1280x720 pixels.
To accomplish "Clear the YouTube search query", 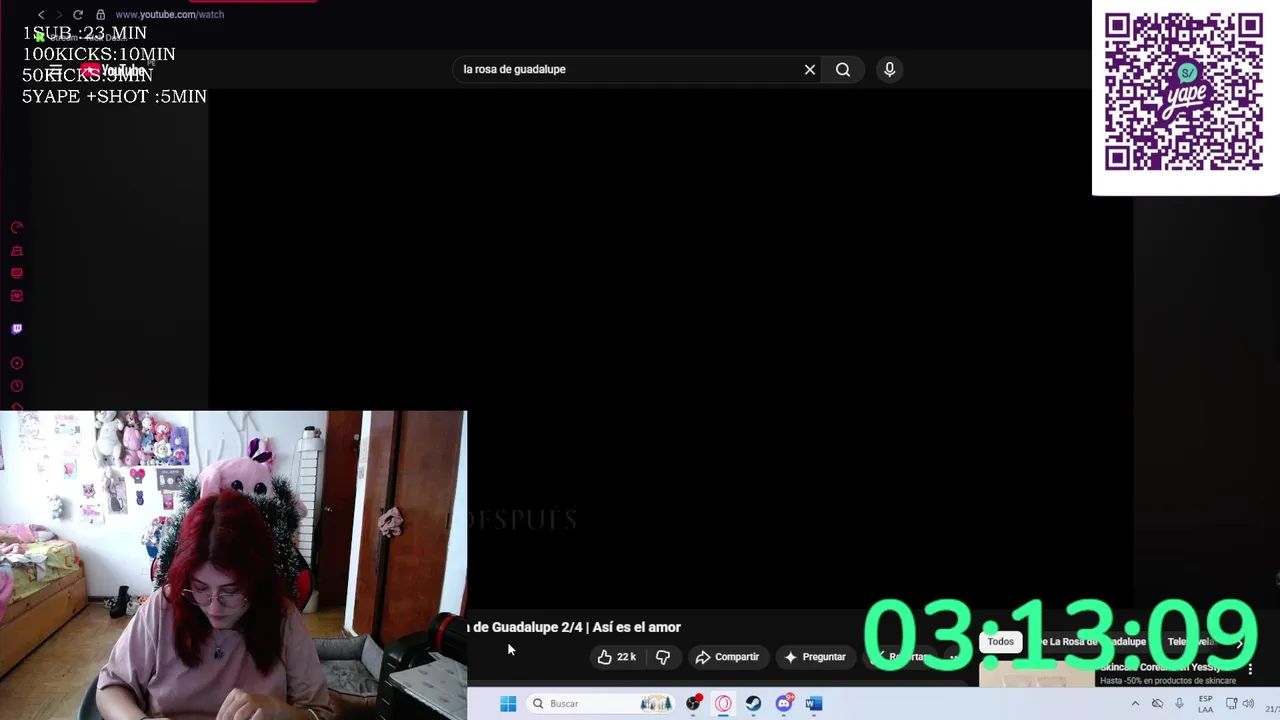I will tap(810, 69).
